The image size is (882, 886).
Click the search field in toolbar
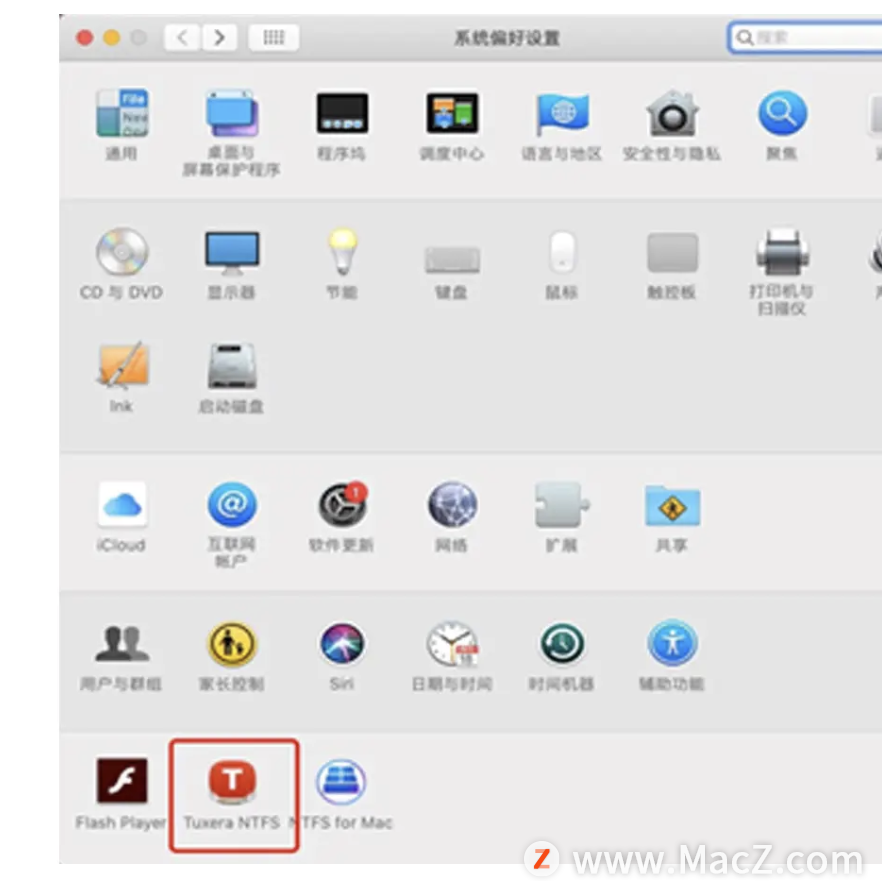point(806,37)
